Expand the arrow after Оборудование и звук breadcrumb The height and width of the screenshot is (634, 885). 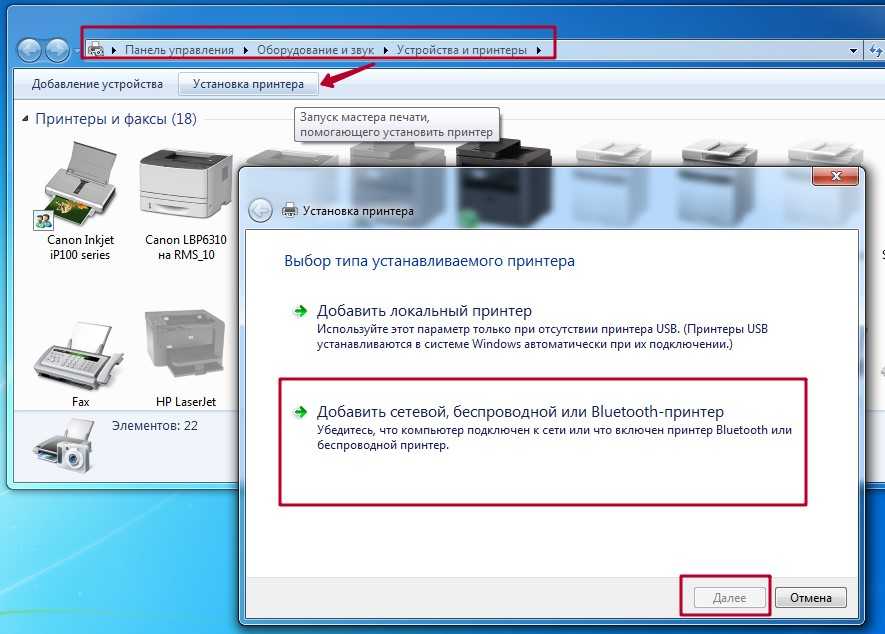pyautogui.click(x=386, y=50)
